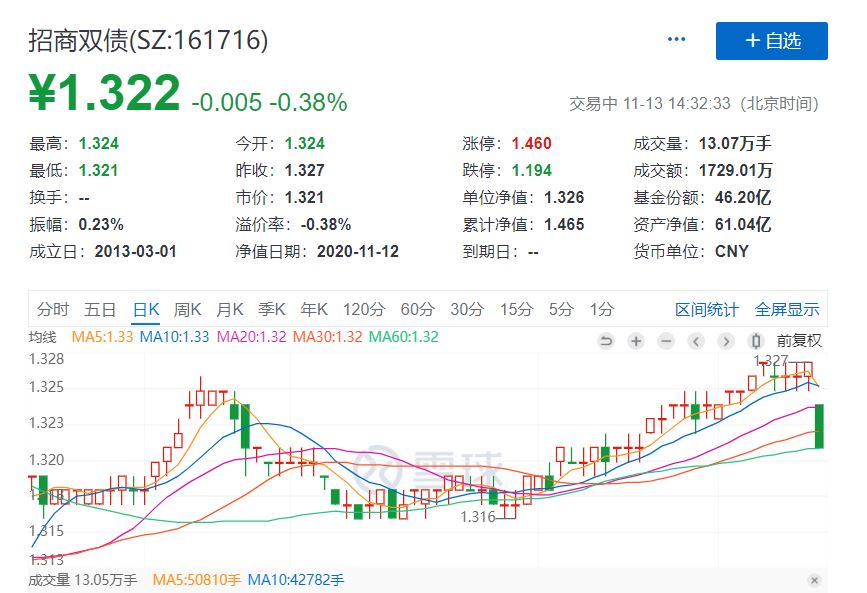Click the 累计净值 value 1.465
The width and height of the screenshot is (867, 593).
point(564,225)
